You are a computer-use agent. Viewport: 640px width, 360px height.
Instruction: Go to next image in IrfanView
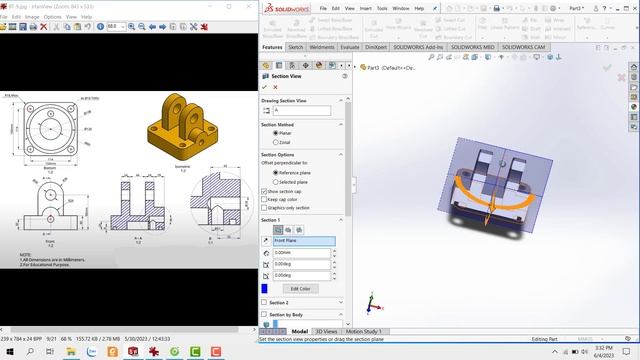162,27
